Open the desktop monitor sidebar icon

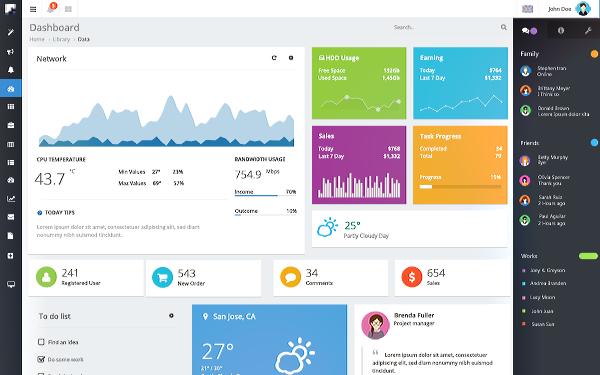pyautogui.click(x=11, y=284)
